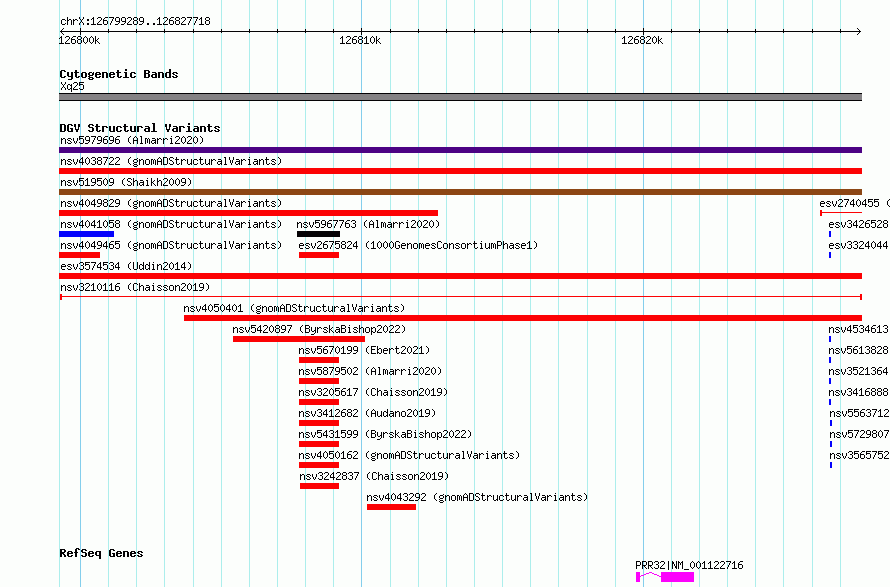The width and height of the screenshot is (890, 587).
Task: Select the nsv4038722 gnomAD variant label
Action: [171, 161]
